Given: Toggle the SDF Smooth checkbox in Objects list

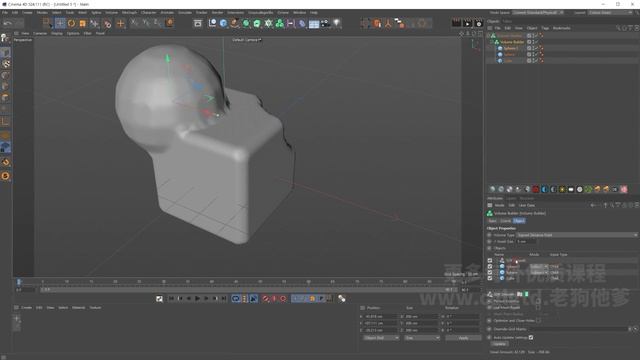Looking at the screenshot, I should pyautogui.click(x=490, y=260).
